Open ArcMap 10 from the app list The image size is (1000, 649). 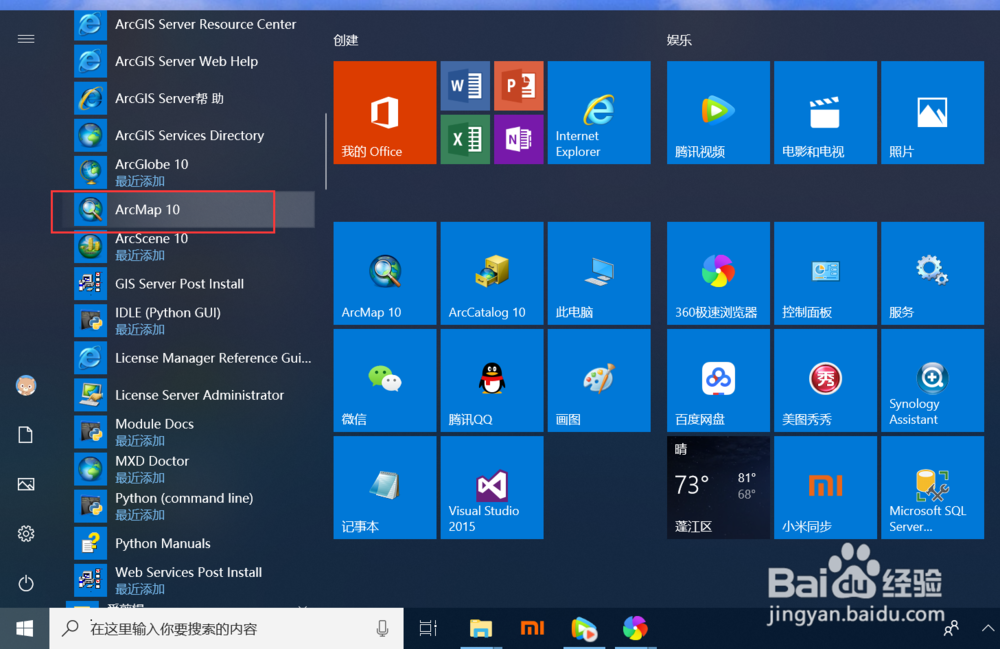click(189, 210)
